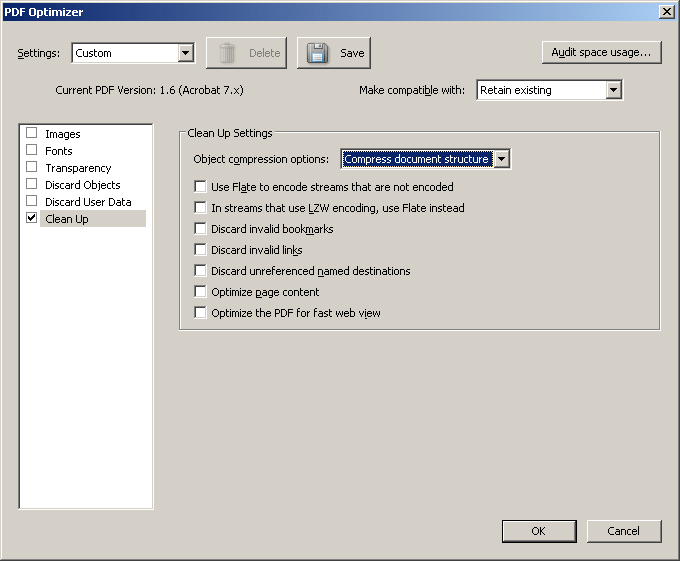Enable the Images panel checkbox

click(32, 133)
